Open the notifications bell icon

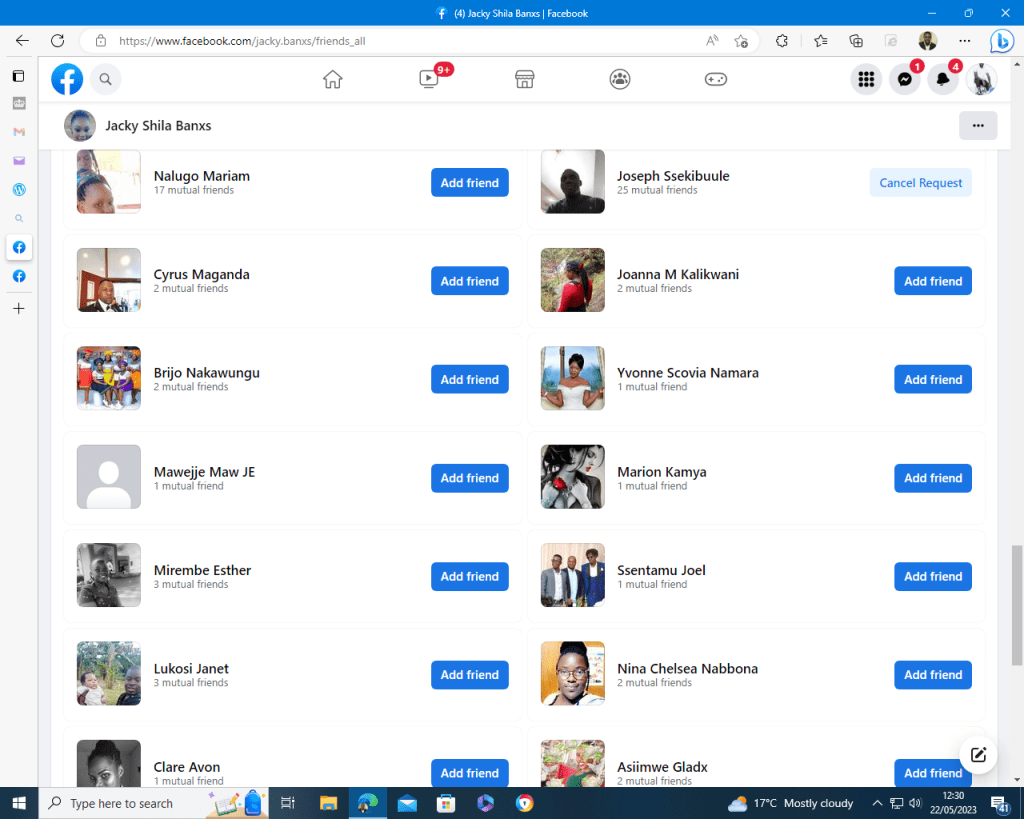[x=942, y=79]
